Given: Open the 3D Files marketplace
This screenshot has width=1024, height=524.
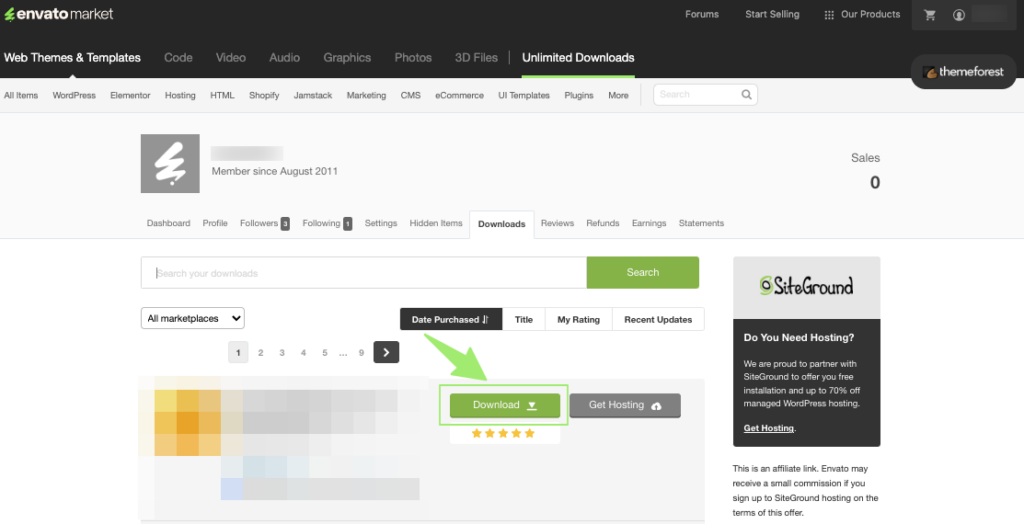Looking at the screenshot, I should click(x=476, y=57).
